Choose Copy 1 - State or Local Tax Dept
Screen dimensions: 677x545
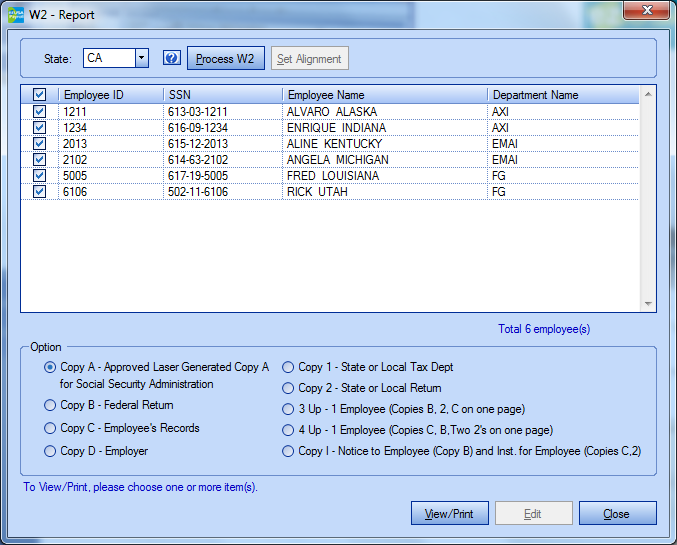coord(289,368)
